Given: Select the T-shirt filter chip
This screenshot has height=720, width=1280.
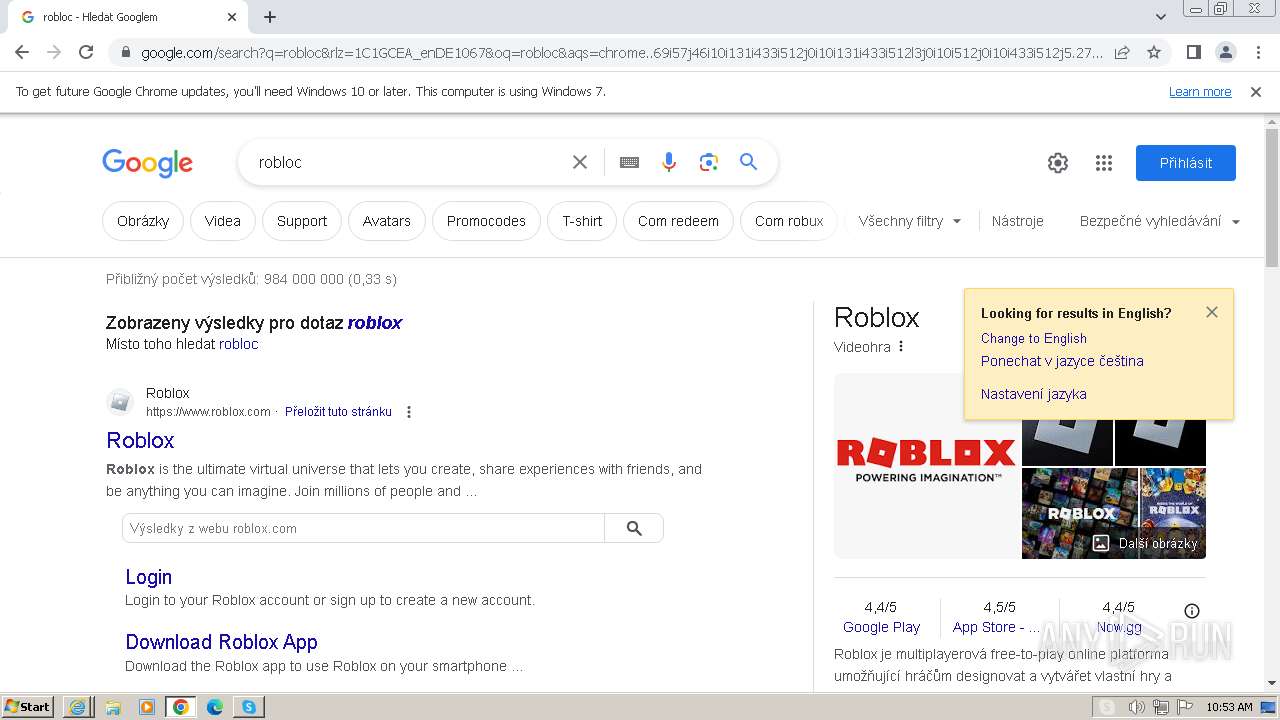Looking at the screenshot, I should [x=582, y=221].
